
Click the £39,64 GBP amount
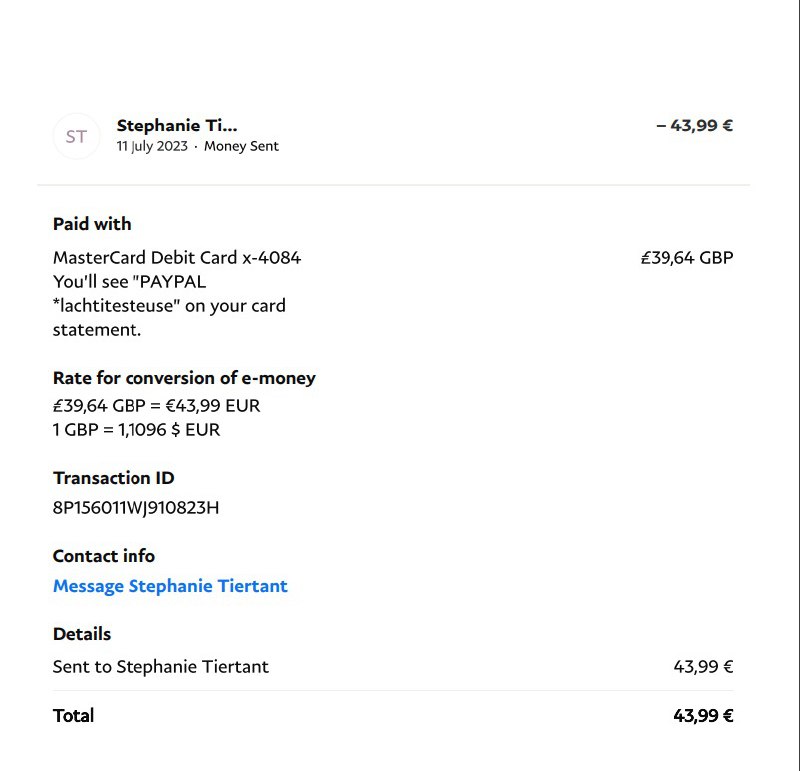click(687, 258)
